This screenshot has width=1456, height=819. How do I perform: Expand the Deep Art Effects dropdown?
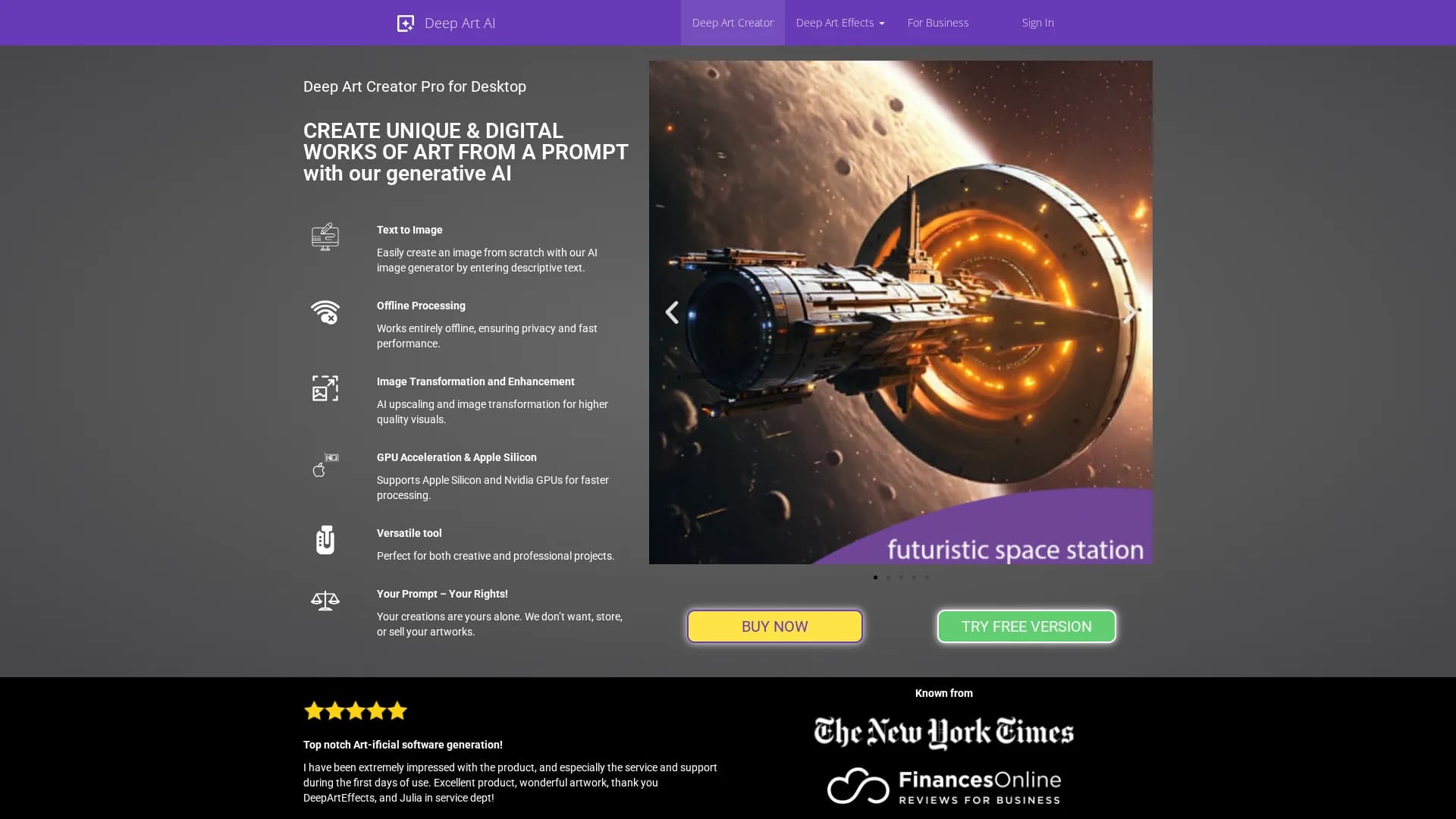pyautogui.click(x=840, y=23)
